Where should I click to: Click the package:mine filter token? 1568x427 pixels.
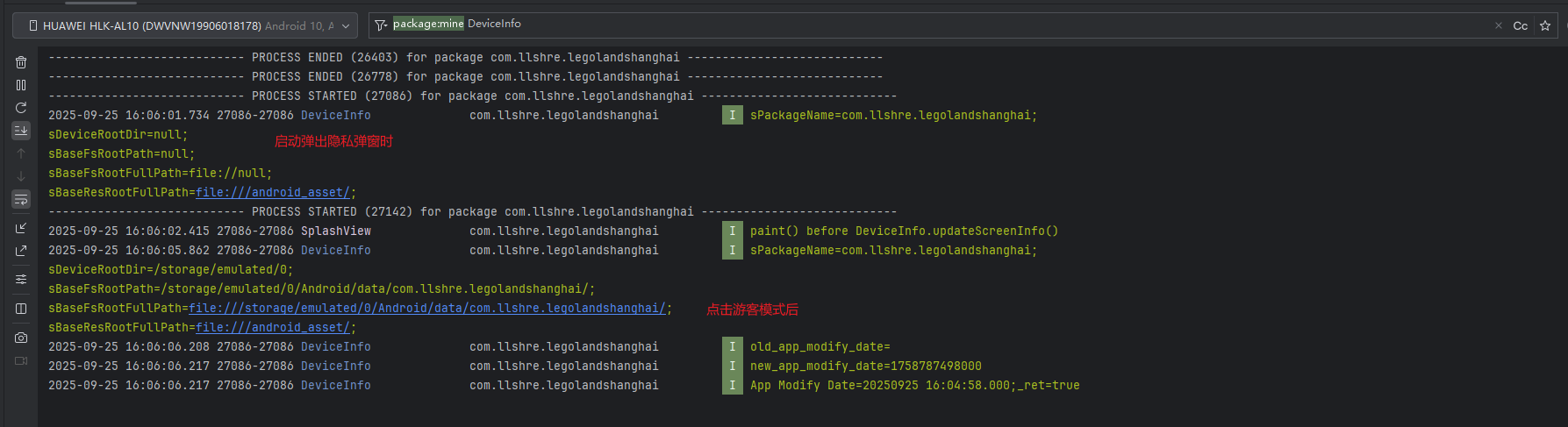coord(427,25)
